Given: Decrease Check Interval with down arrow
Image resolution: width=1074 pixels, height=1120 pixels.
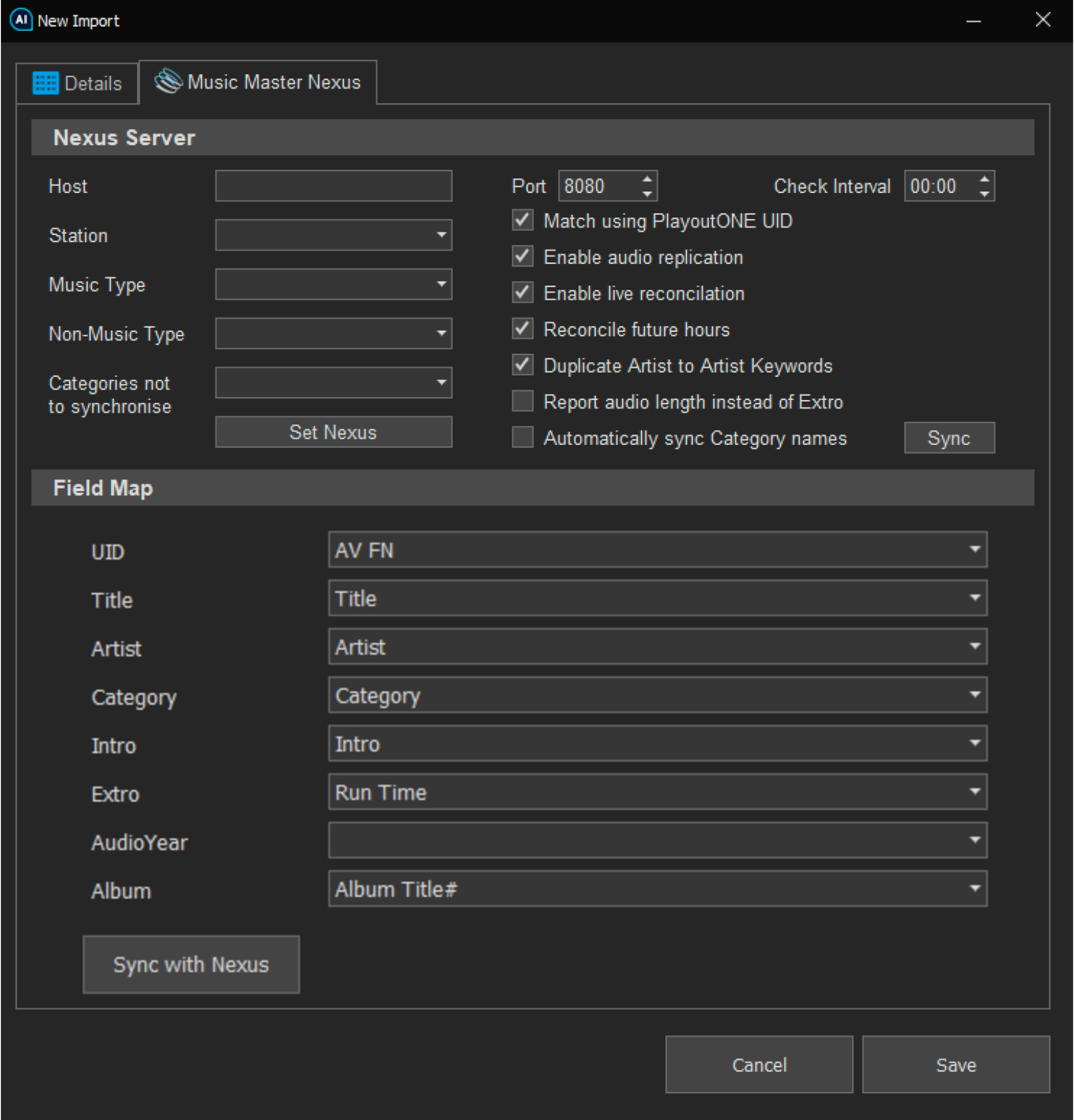Looking at the screenshot, I should [x=984, y=194].
